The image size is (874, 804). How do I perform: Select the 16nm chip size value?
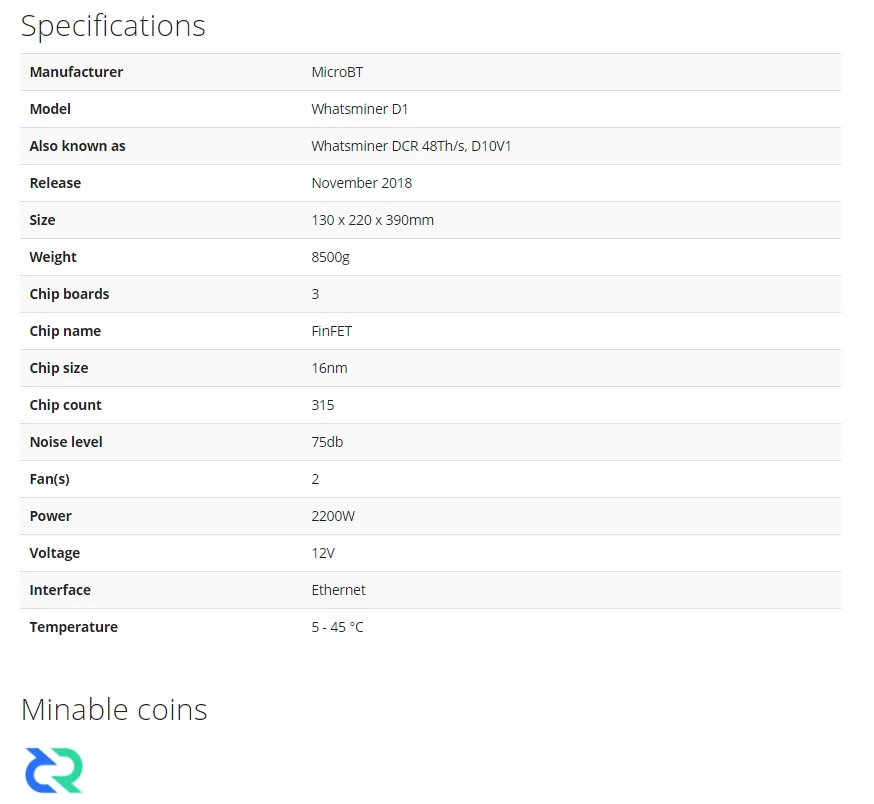pos(329,368)
